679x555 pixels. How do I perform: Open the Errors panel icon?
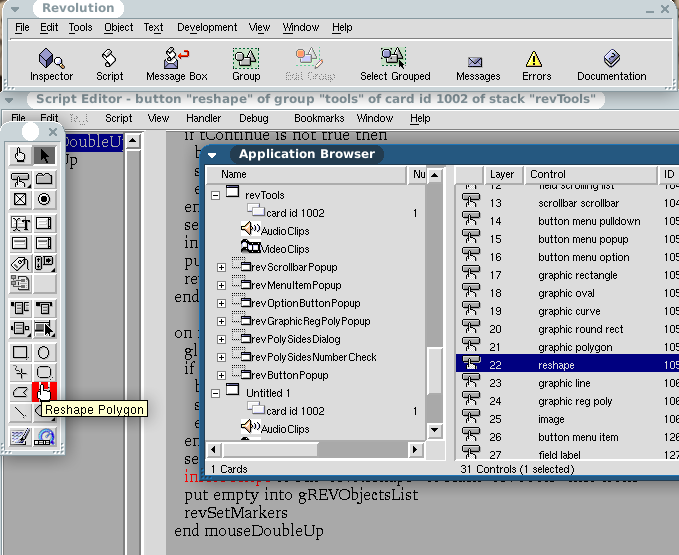[536, 64]
